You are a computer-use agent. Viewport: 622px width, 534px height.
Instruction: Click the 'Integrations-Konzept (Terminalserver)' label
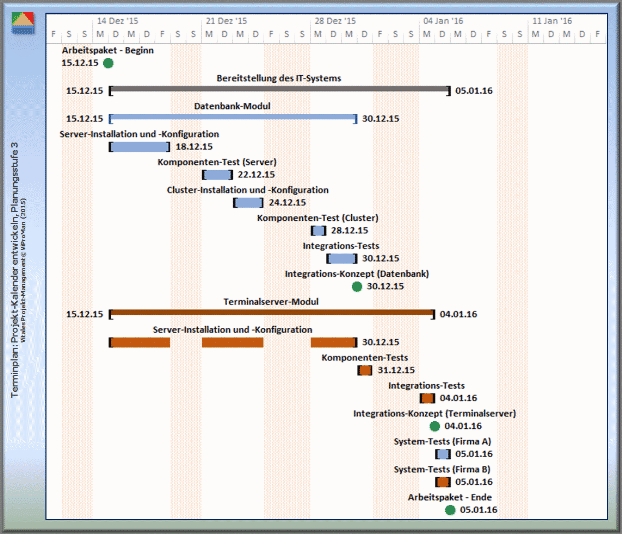tap(435, 414)
